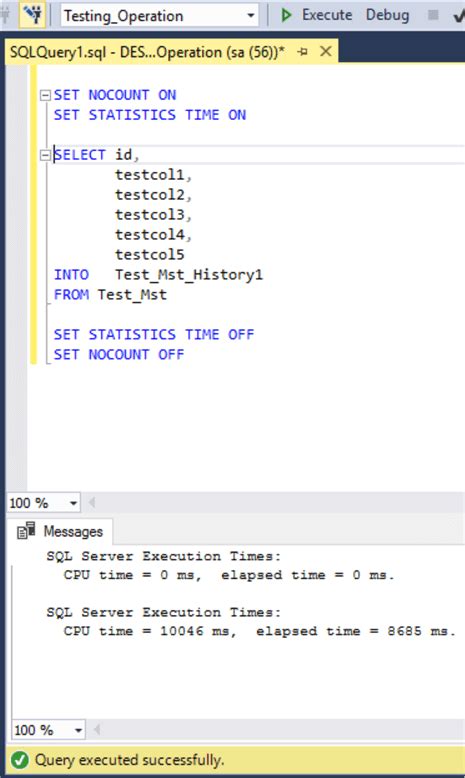Click the Debug button
Screen dimensions: 465x778
[x=388, y=15]
